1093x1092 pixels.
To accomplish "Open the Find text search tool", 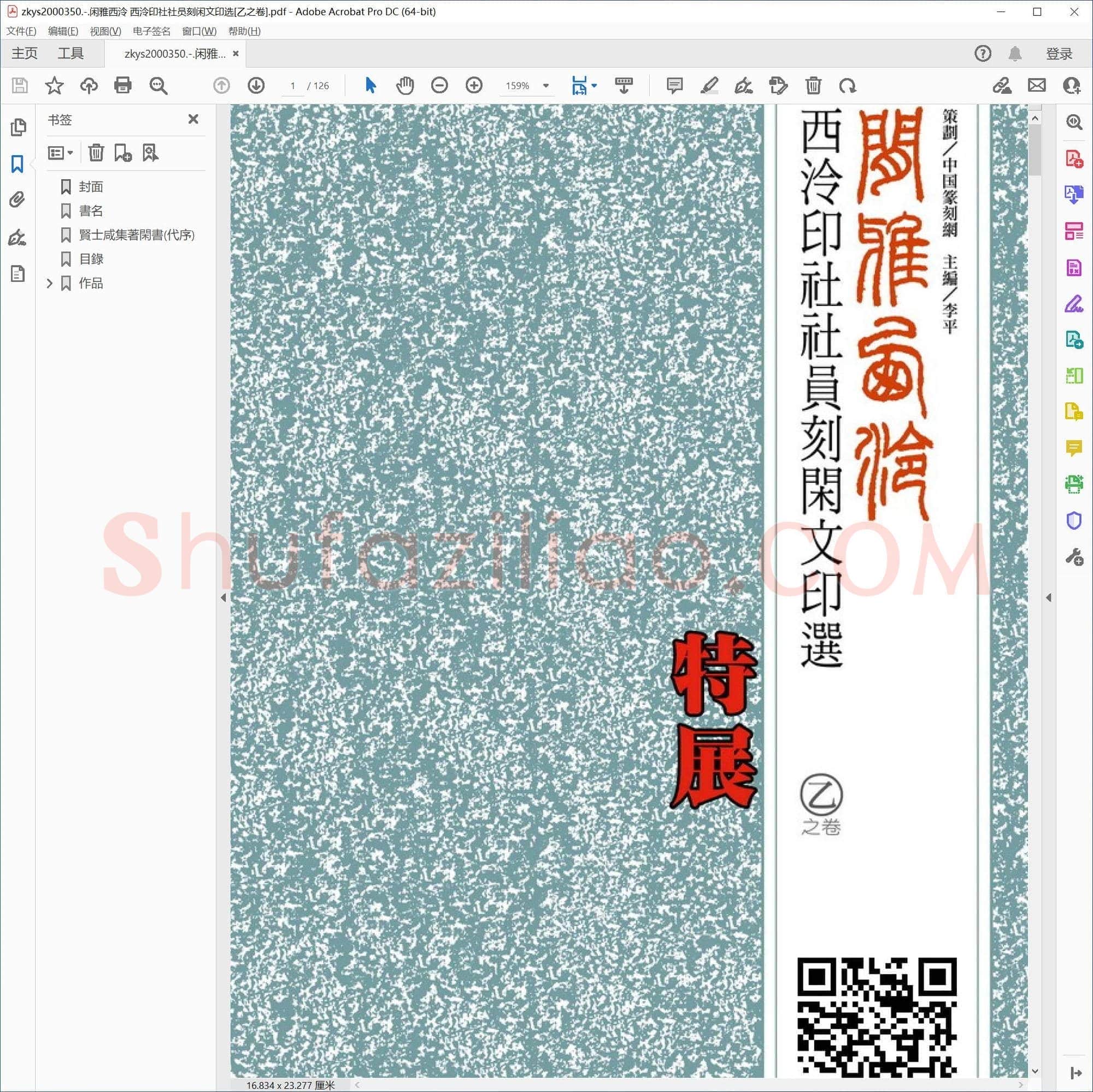I will (158, 85).
